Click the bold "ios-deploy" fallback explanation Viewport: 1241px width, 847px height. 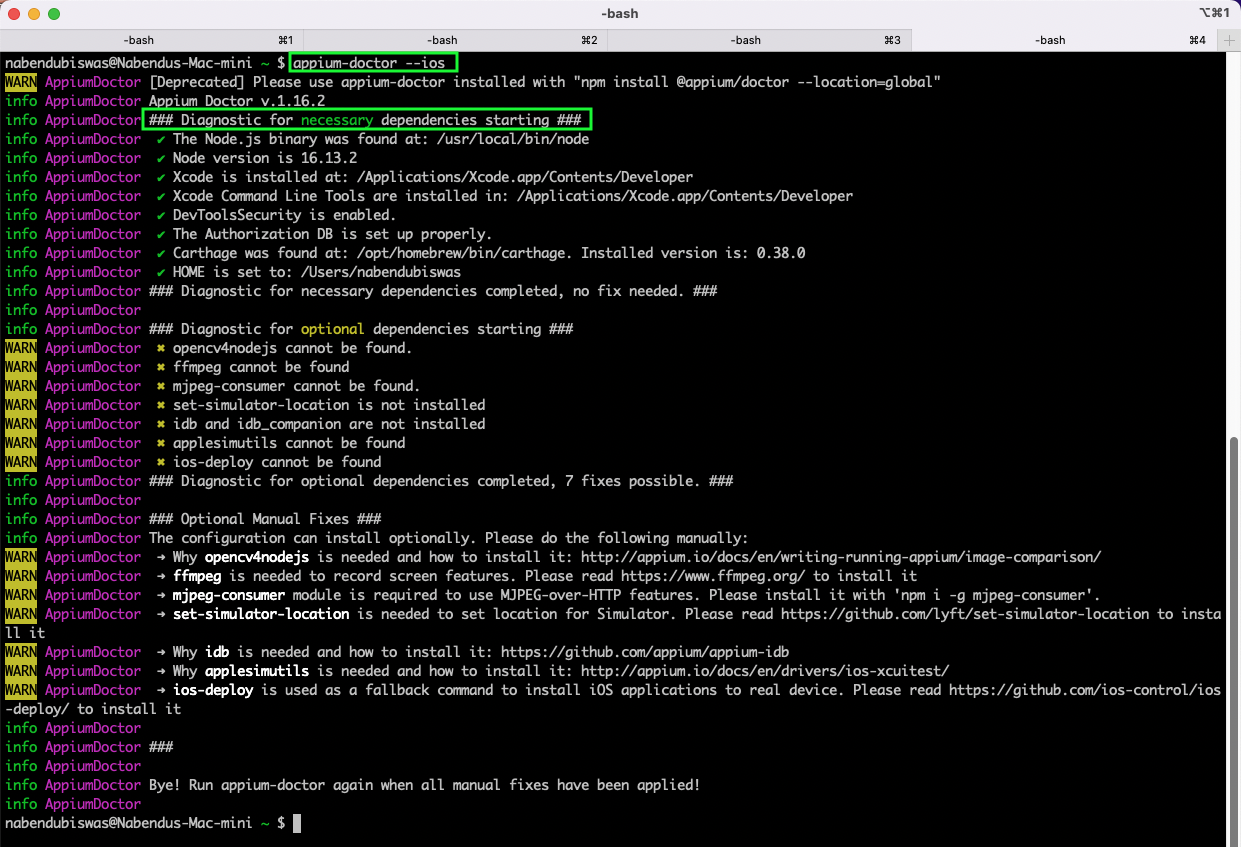point(213,690)
